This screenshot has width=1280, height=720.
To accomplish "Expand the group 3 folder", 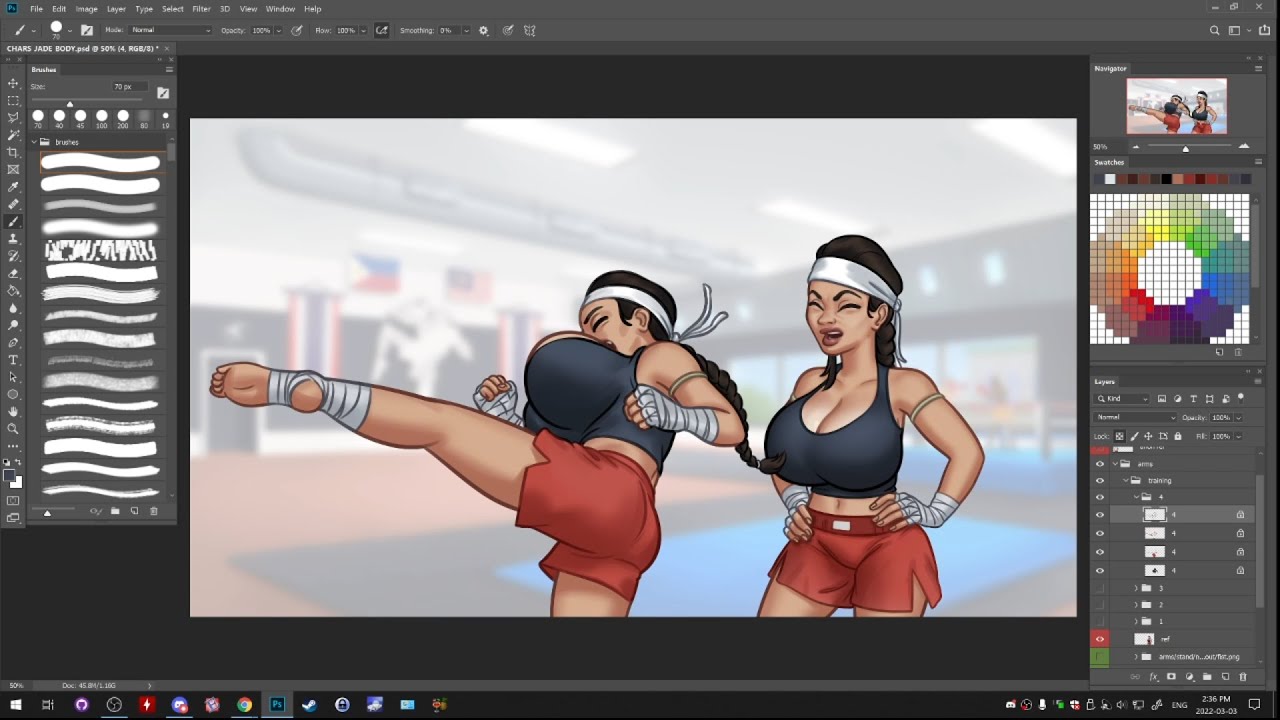I will tap(1135, 588).
